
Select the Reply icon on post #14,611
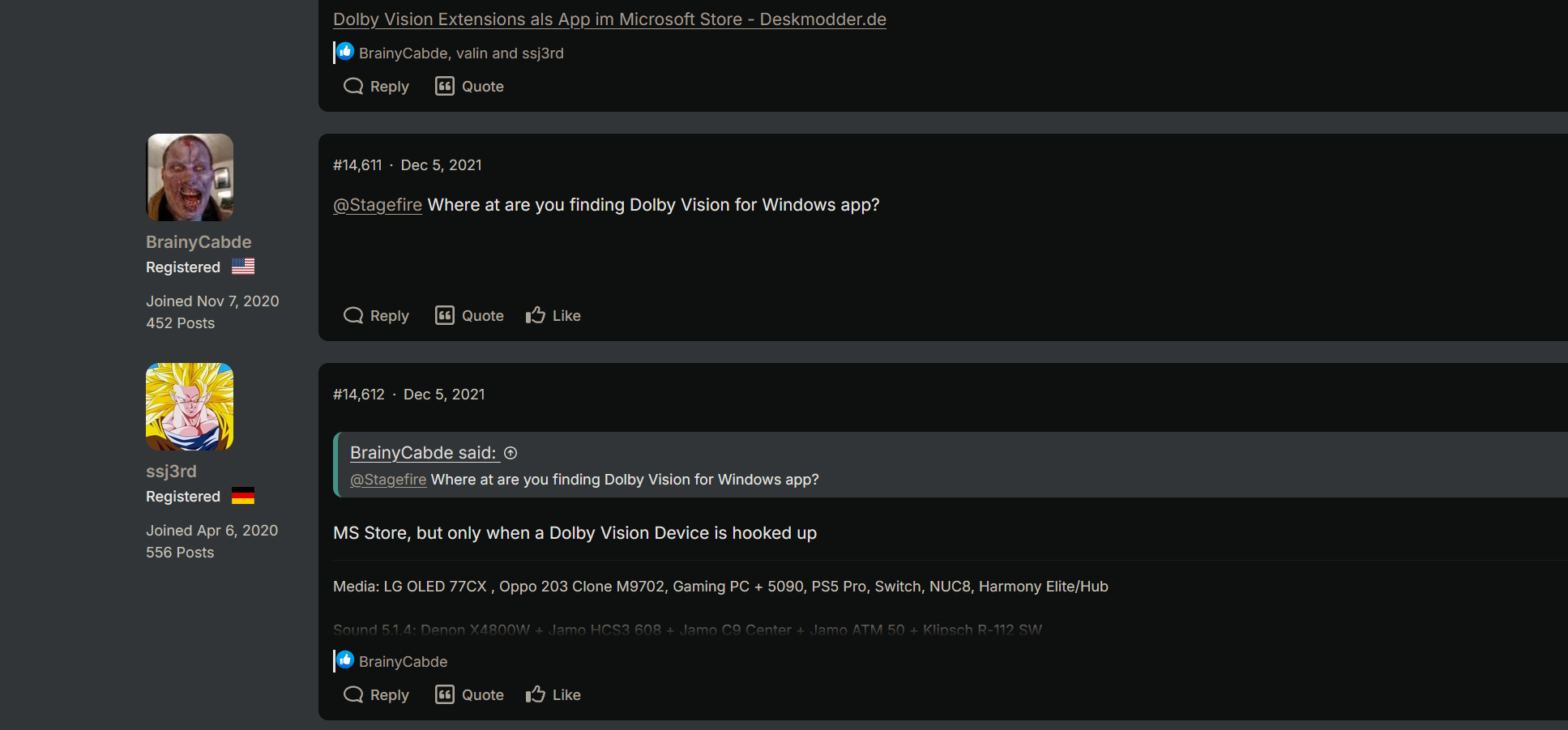click(352, 315)
